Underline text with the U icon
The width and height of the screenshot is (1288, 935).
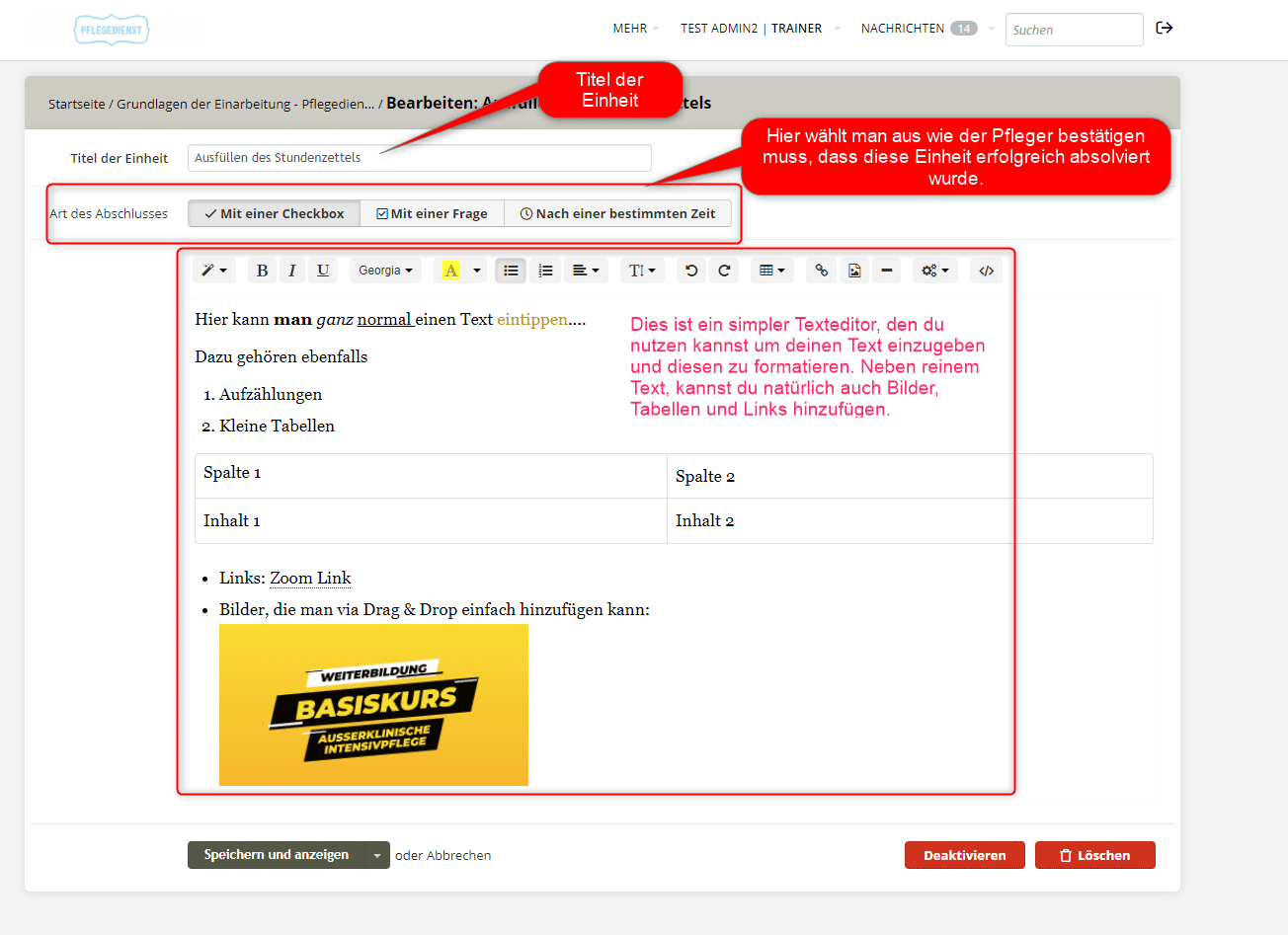click(323, 271)
